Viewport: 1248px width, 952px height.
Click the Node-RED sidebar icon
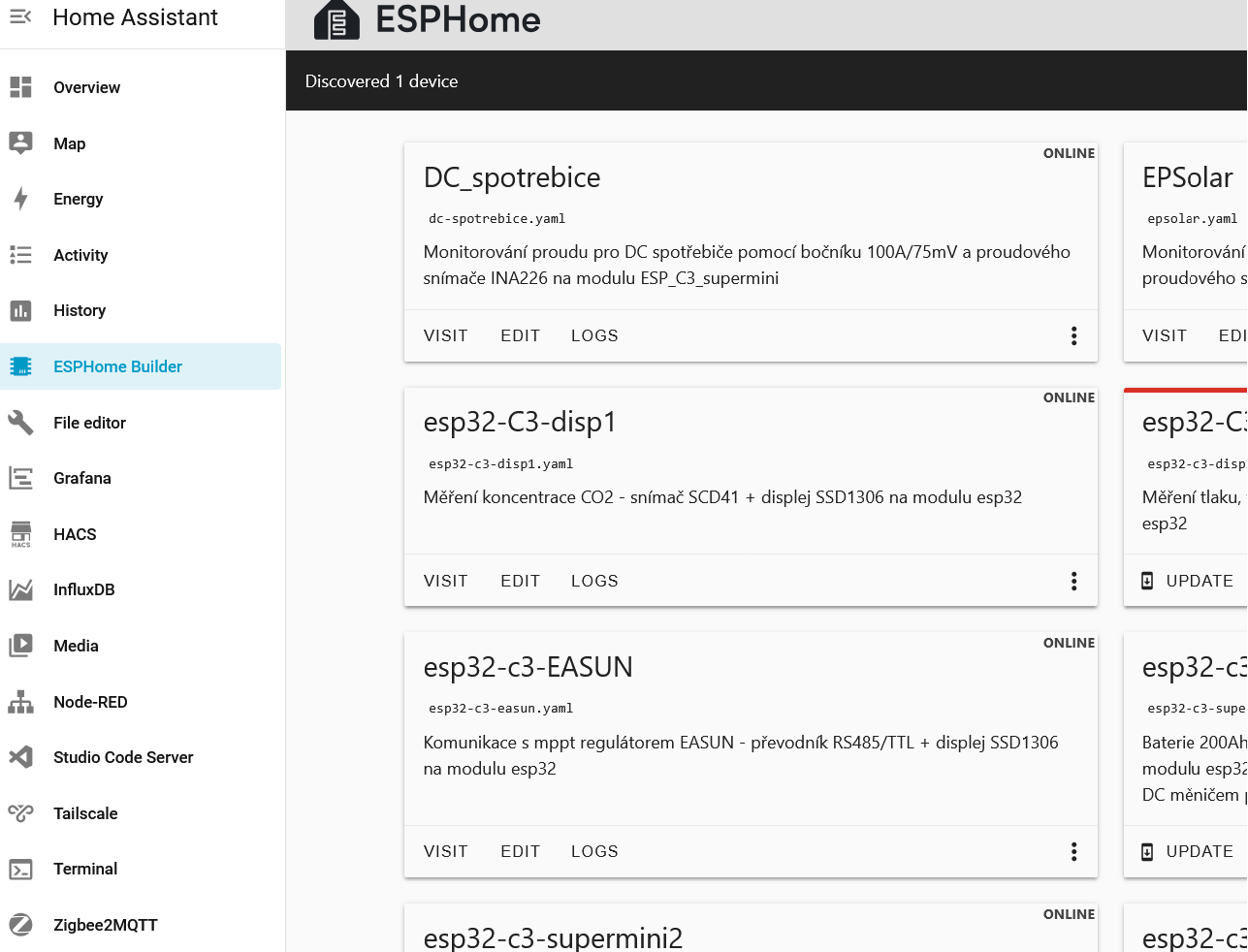(20, 702)
